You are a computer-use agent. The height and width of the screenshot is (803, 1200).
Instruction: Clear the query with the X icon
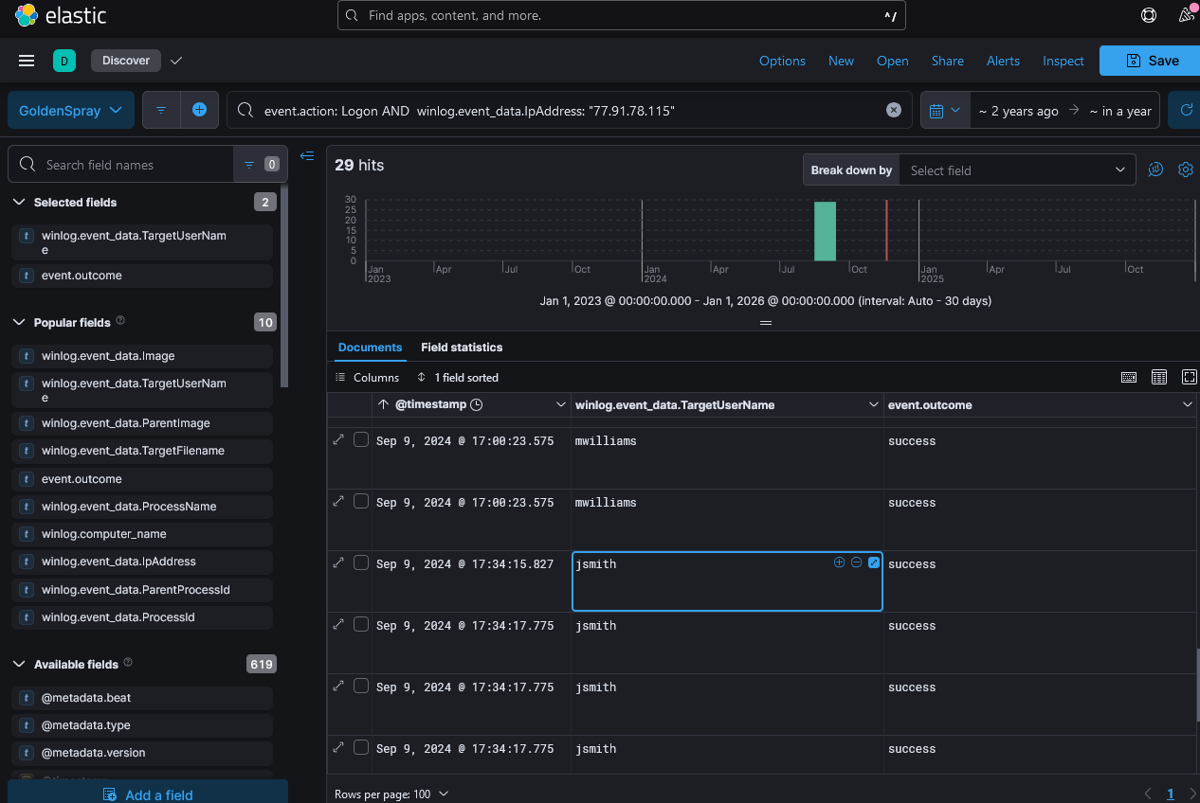pyautogui.click(x=894, y=110)
